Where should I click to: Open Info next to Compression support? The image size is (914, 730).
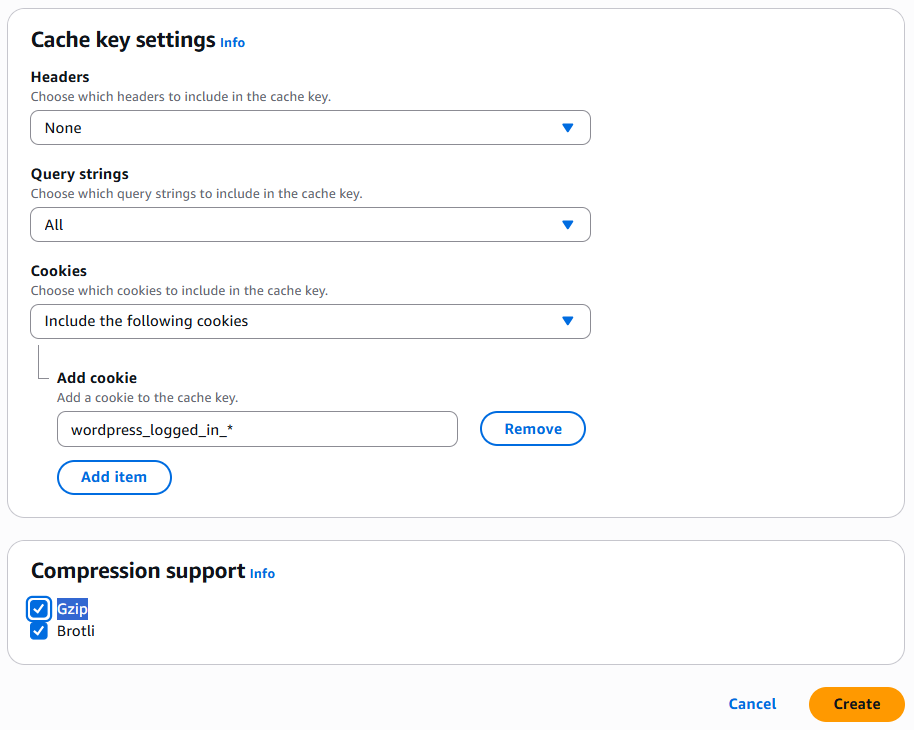click(x=262, y=574)
